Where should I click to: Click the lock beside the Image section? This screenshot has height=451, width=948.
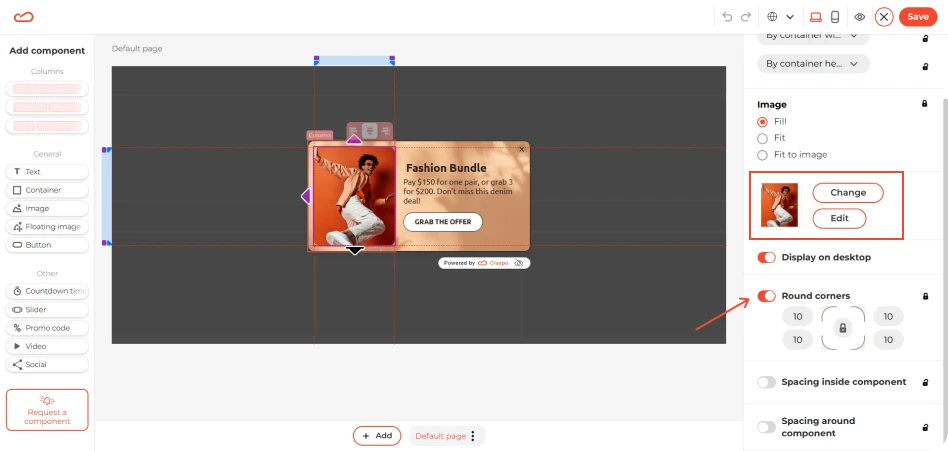[924, 103]
